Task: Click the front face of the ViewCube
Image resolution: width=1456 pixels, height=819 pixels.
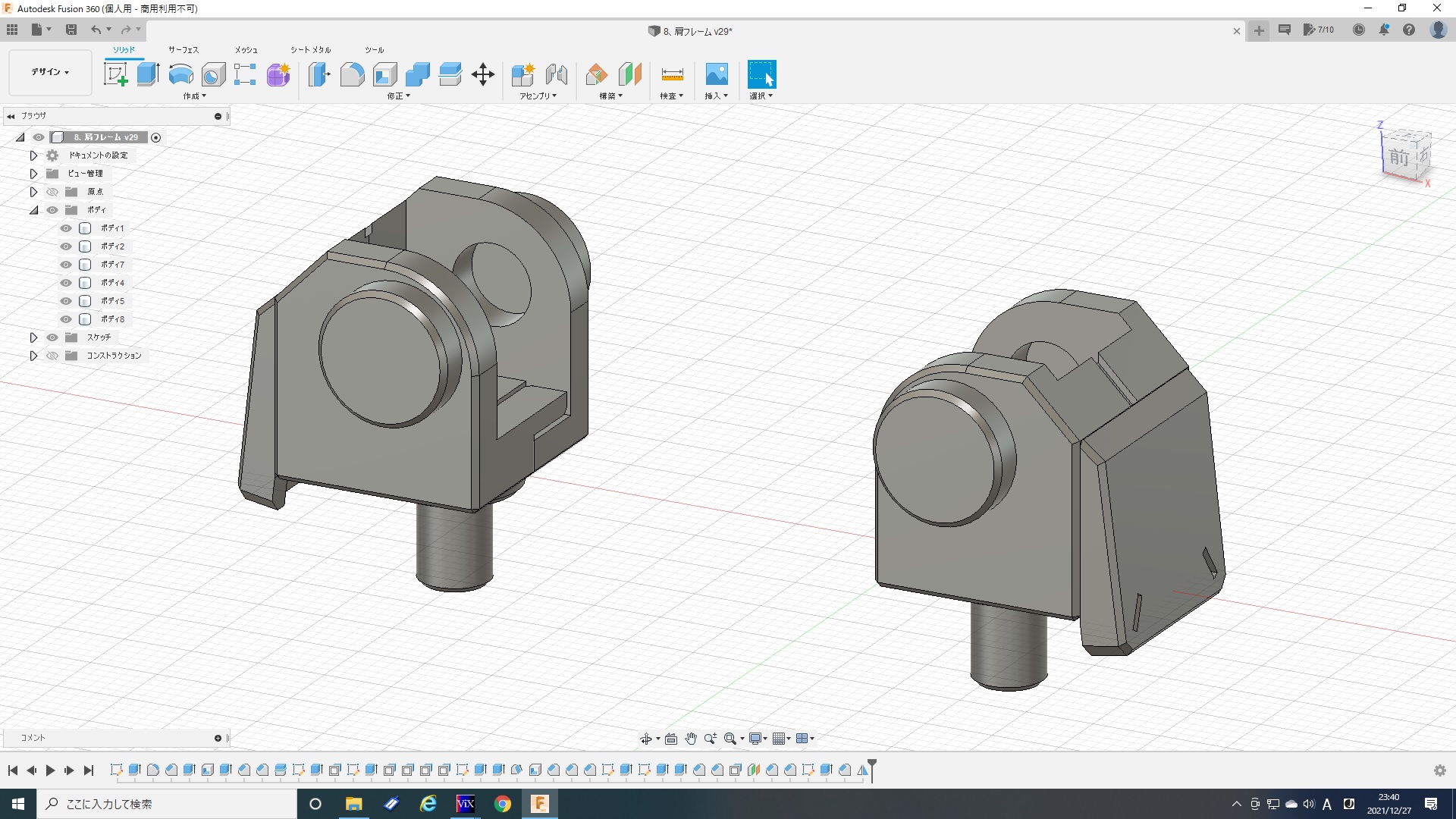Action: (x=1399, y=157)
